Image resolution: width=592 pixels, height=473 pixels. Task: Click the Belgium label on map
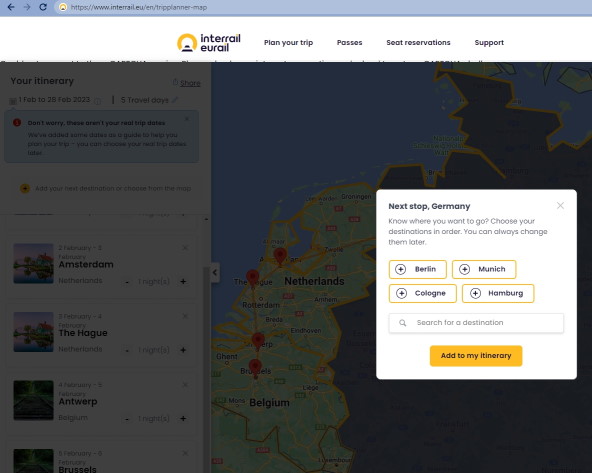coord(270,403)
